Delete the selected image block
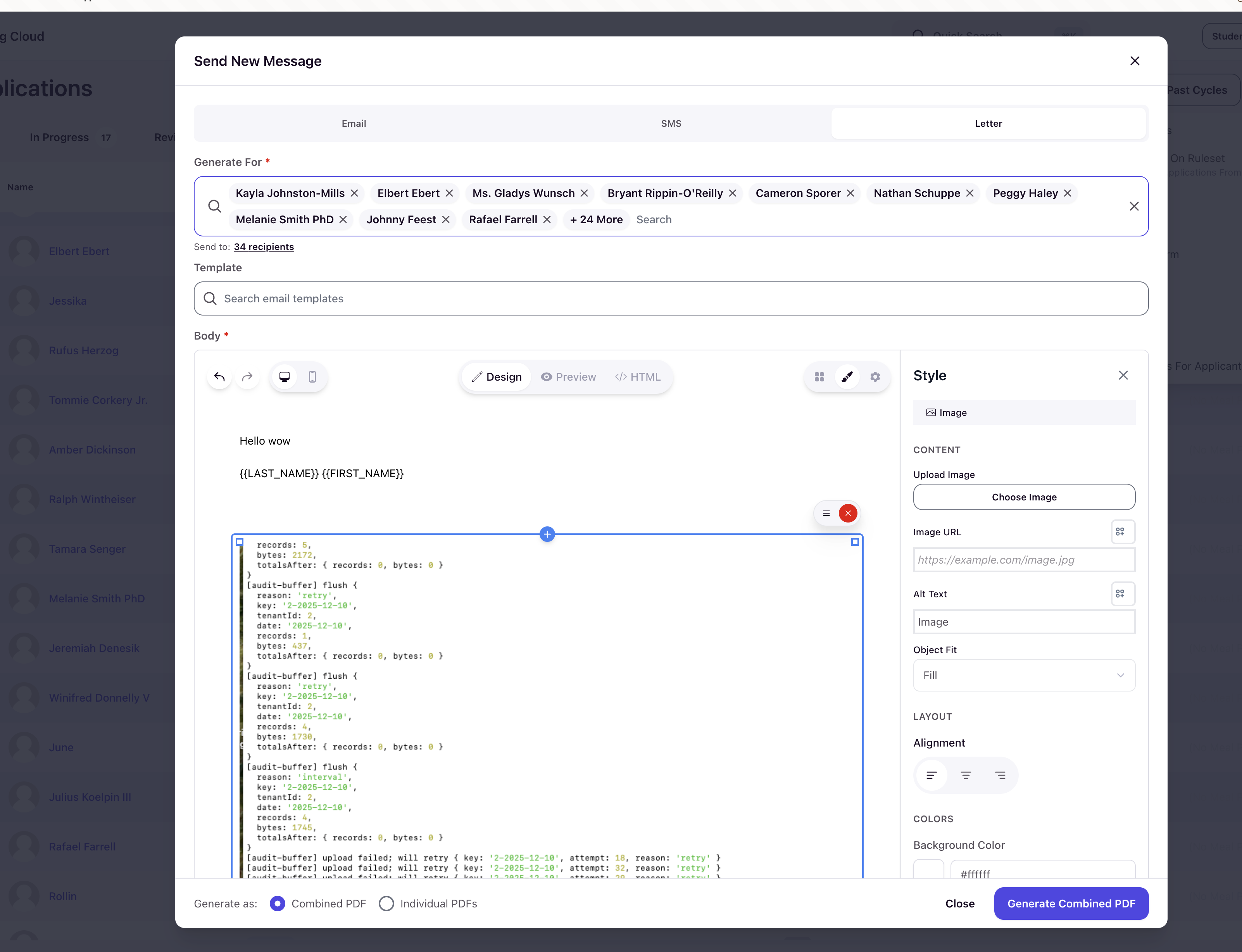Viewport: 1242px width, 952px height. pyautogui.click(x=848, y=513)
